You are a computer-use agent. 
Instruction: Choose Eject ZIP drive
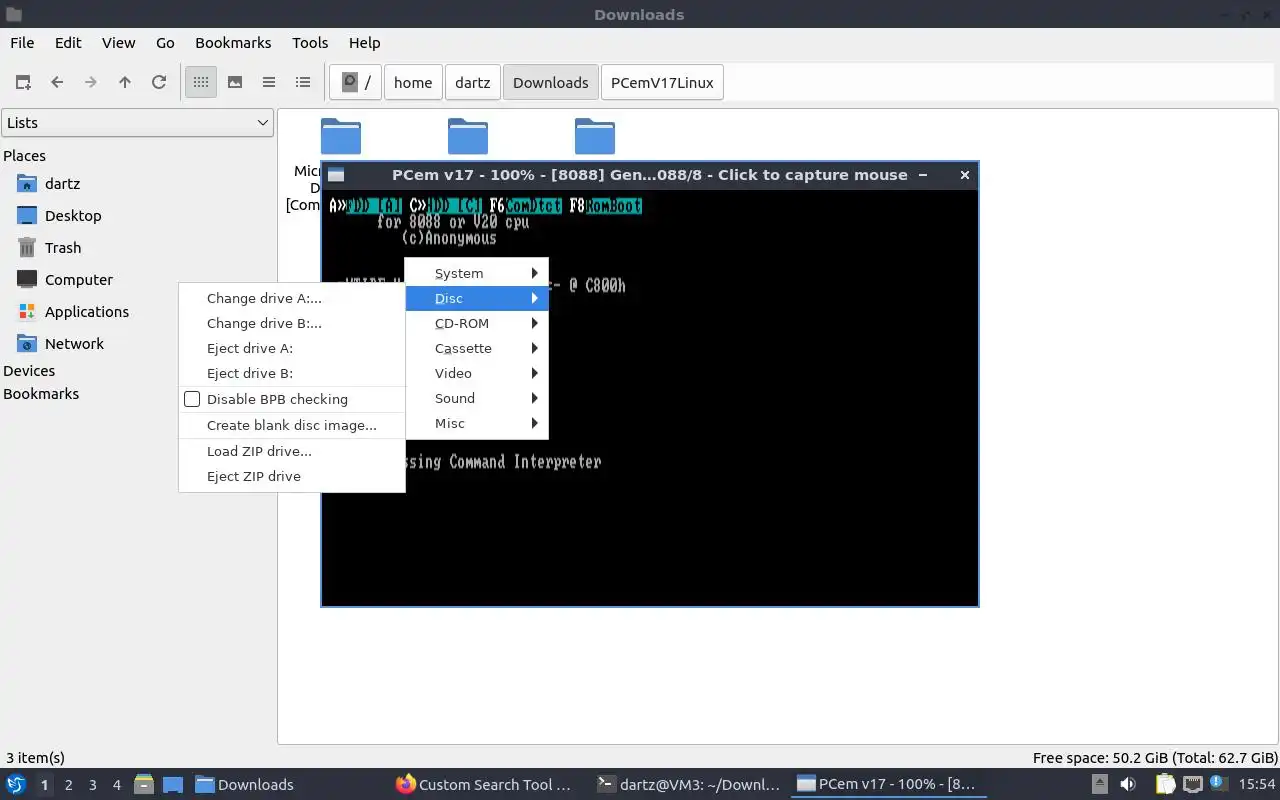tap(292, 476)
